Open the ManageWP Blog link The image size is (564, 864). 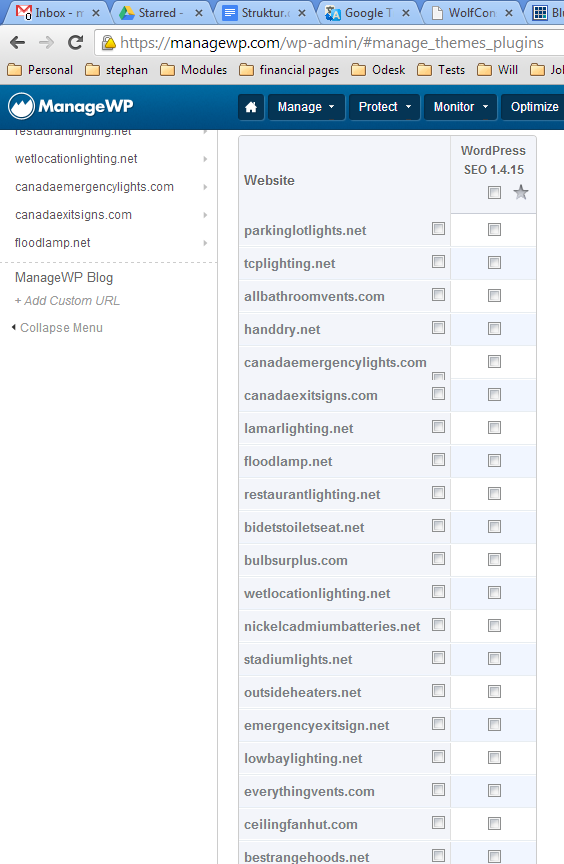coord(64,277)
